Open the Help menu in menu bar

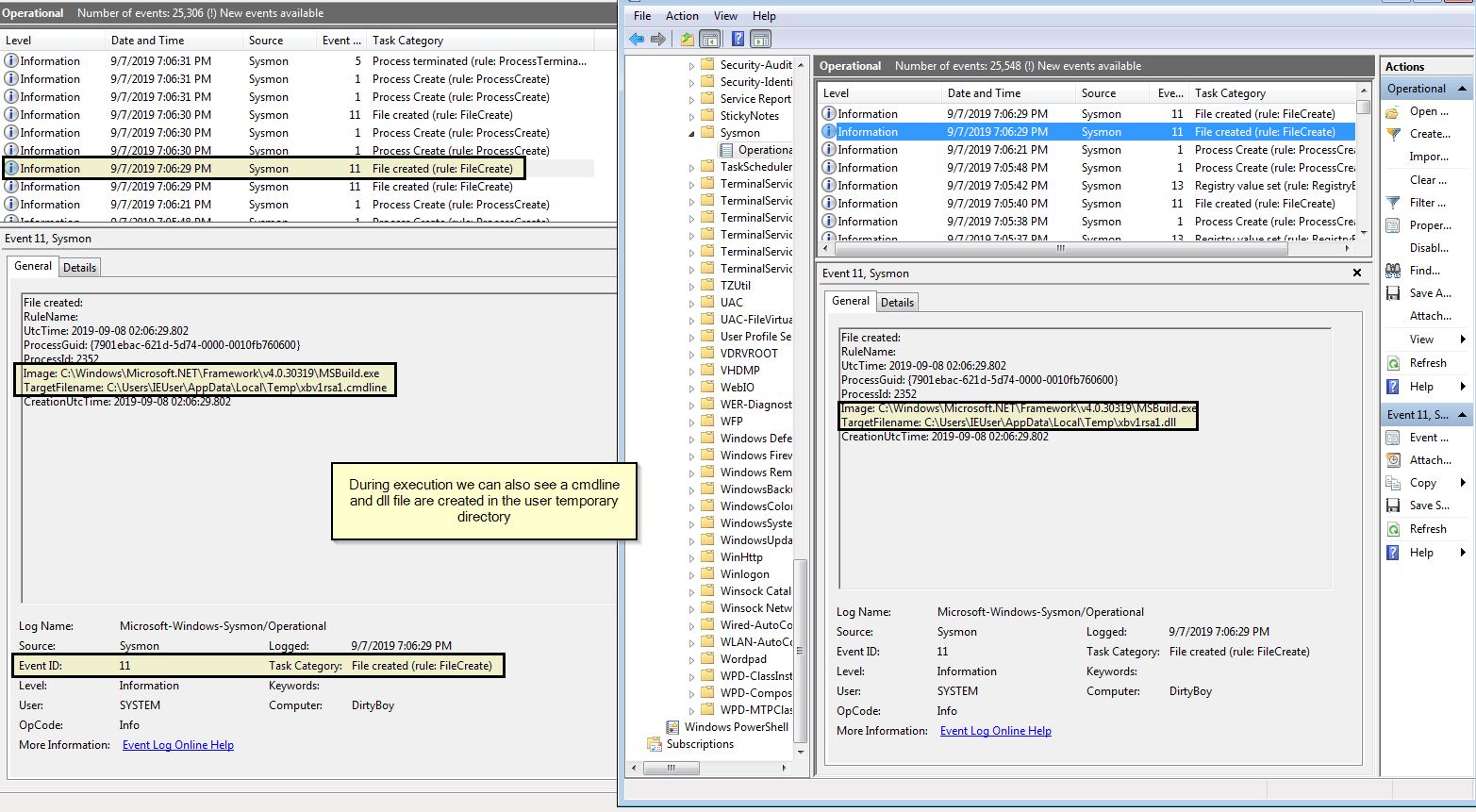point(764,16)
